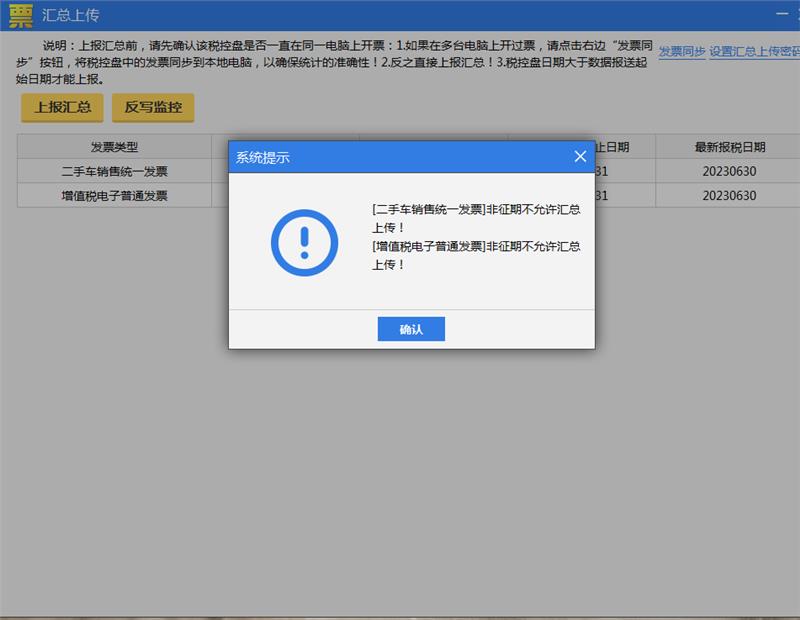Viewport: 800px width, 620px height.
Task: Close the 系统提示 dialog with X
Action: coord(580,157)
